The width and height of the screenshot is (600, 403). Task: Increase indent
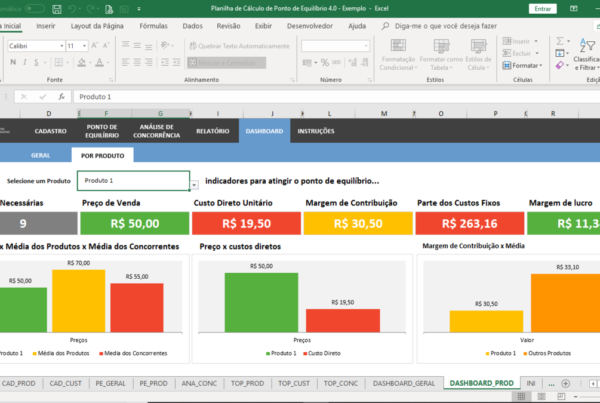coord(176,62)
